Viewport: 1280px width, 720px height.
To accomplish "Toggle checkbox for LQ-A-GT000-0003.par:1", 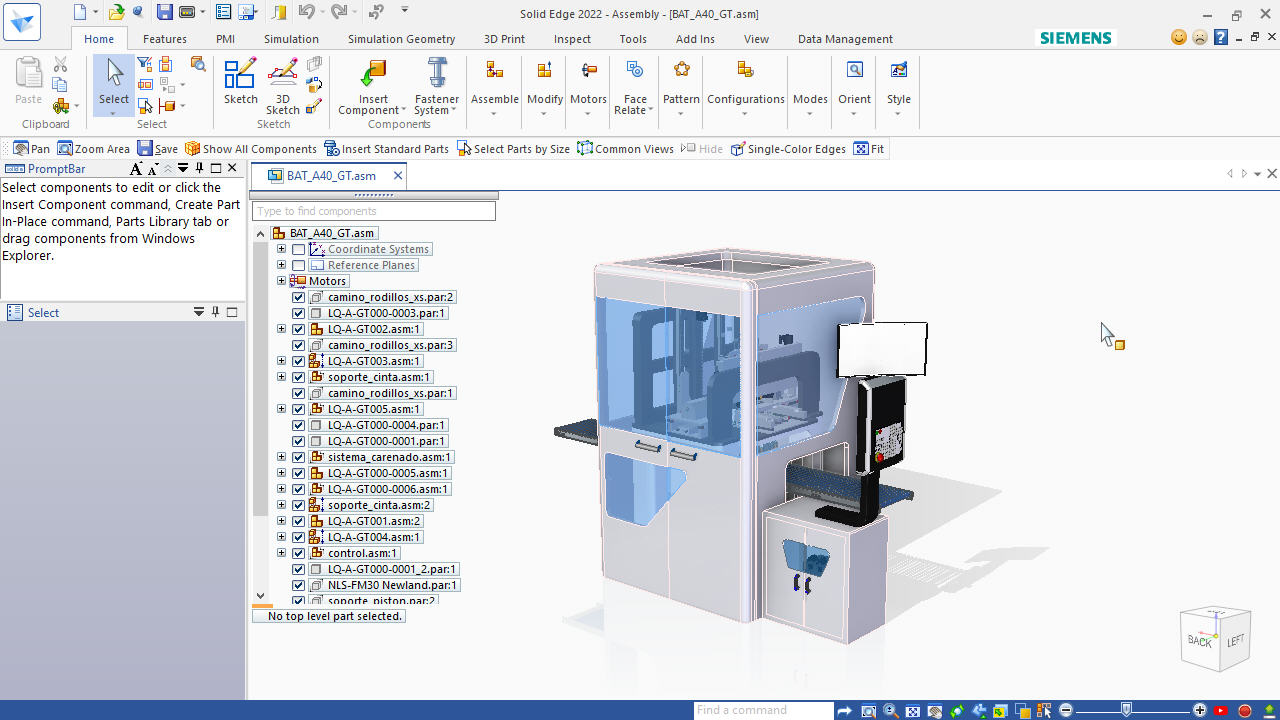I will 298,313.
